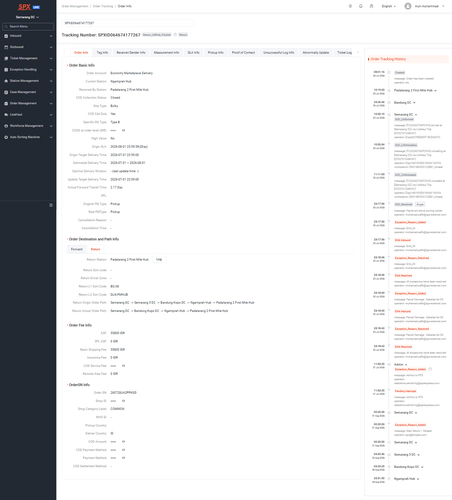Open the English language dropdown

[389, 6]
